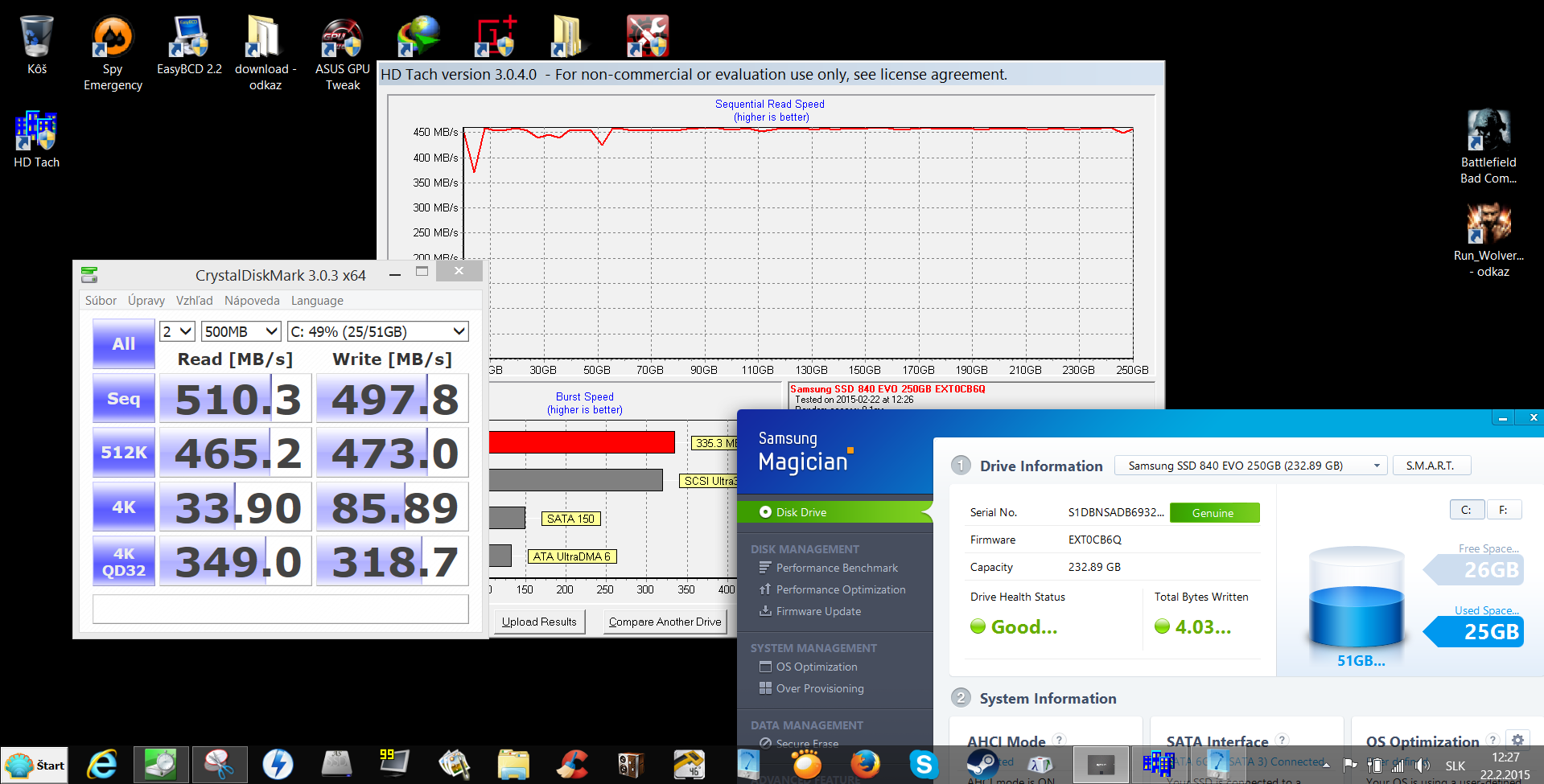Go to Firmware Update section
This screenshot has width=1544, height=784.
tap(817, 611)
